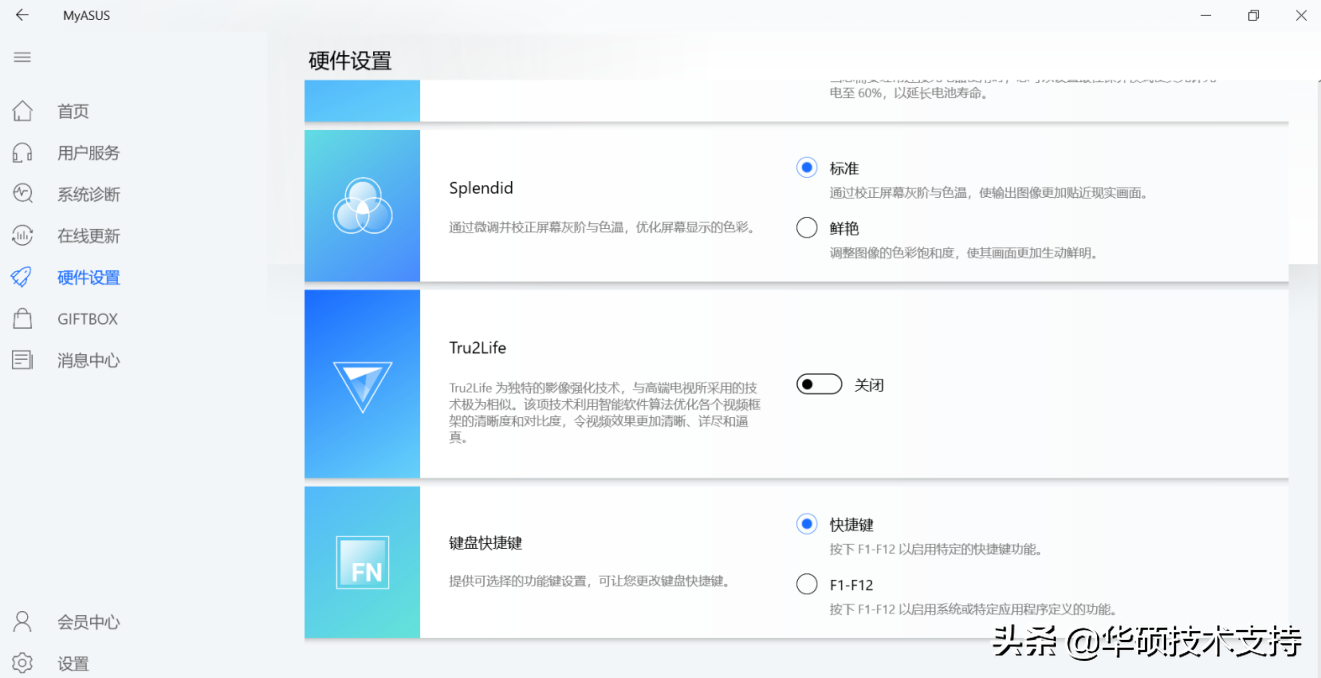Viewport: 1321px width, 678px height.
Task: Open 消息中心 in the sidebar
Action: click(89, 360)
